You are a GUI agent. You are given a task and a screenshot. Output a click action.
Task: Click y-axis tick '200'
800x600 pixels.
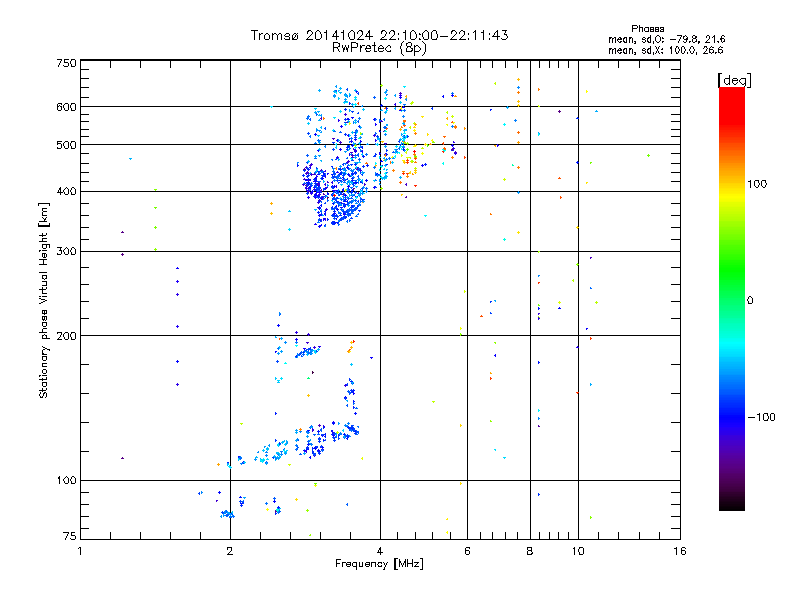(x=66, y=336)
